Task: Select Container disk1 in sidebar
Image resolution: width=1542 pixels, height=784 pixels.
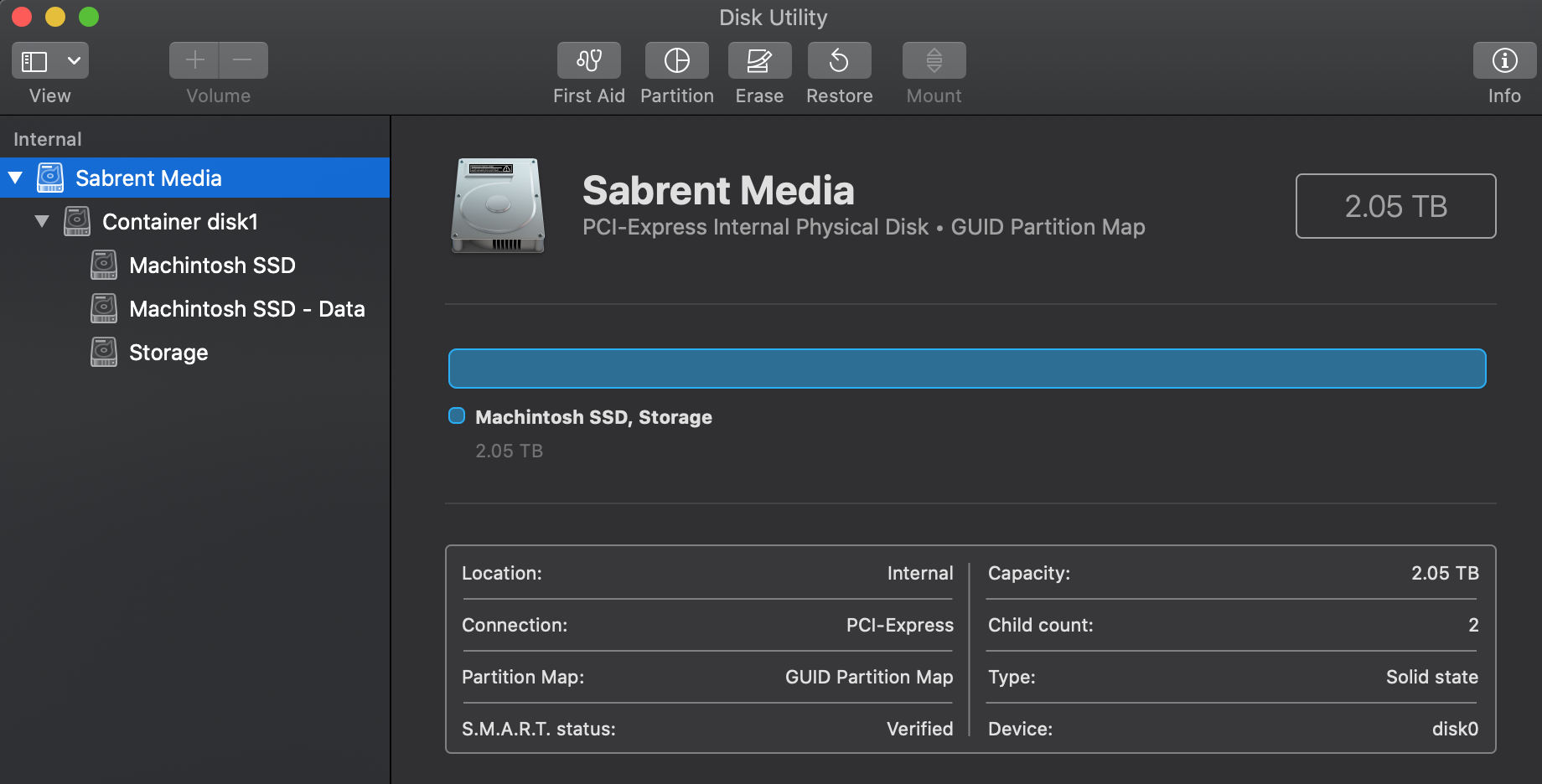Action: pyautogui.click(x=179, y=222)
